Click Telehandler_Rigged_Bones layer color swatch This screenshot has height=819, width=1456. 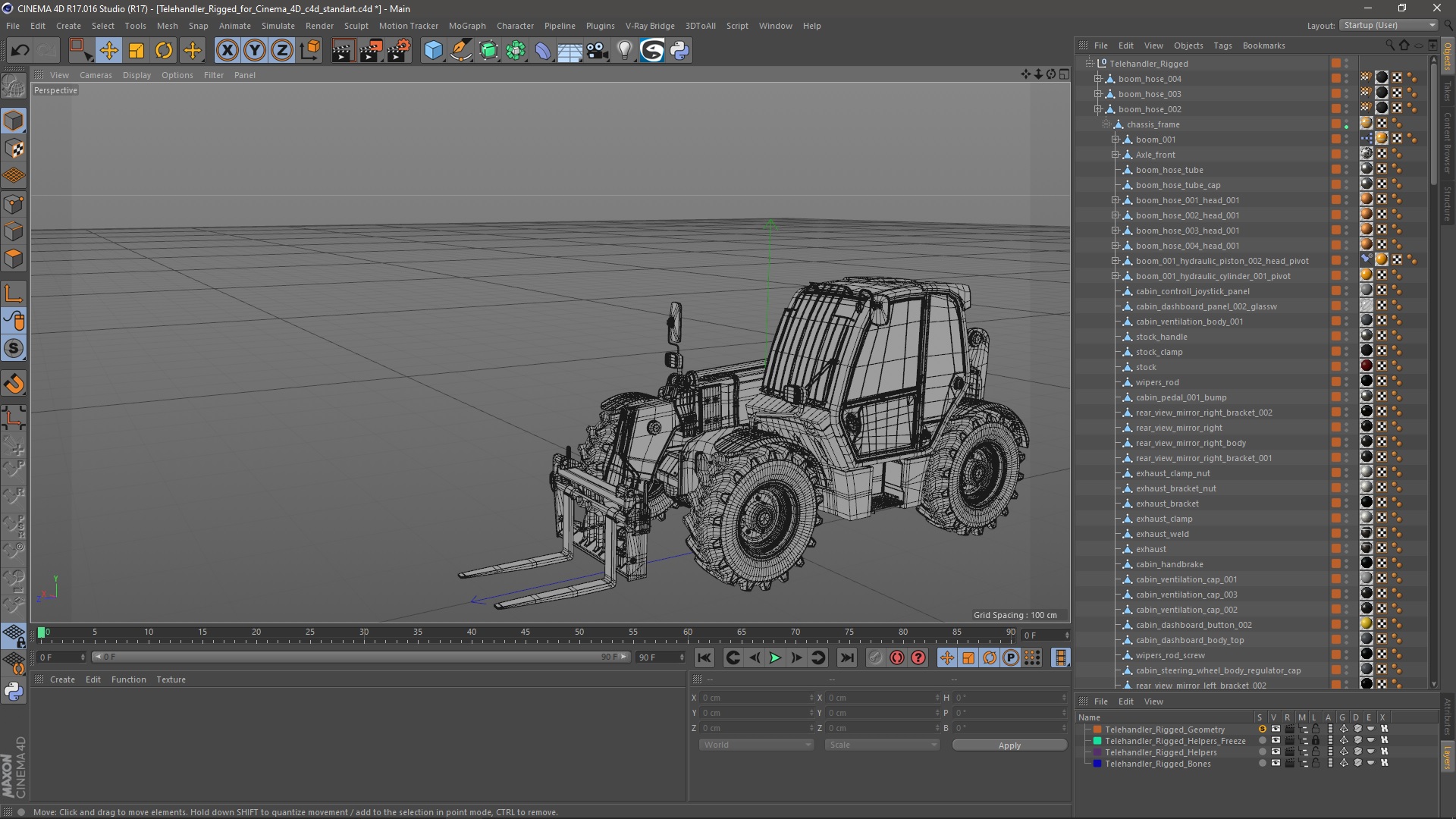1097,764
